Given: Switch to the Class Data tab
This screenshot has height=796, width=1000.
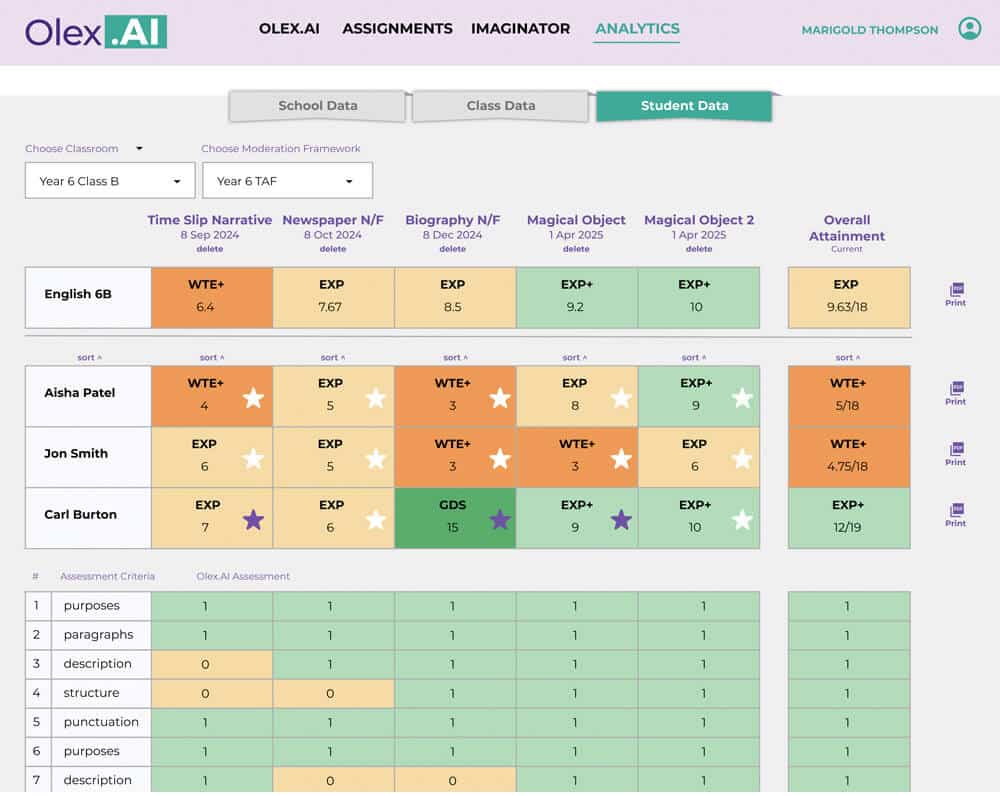Looking at the screenshot, I should coord(501,106).
